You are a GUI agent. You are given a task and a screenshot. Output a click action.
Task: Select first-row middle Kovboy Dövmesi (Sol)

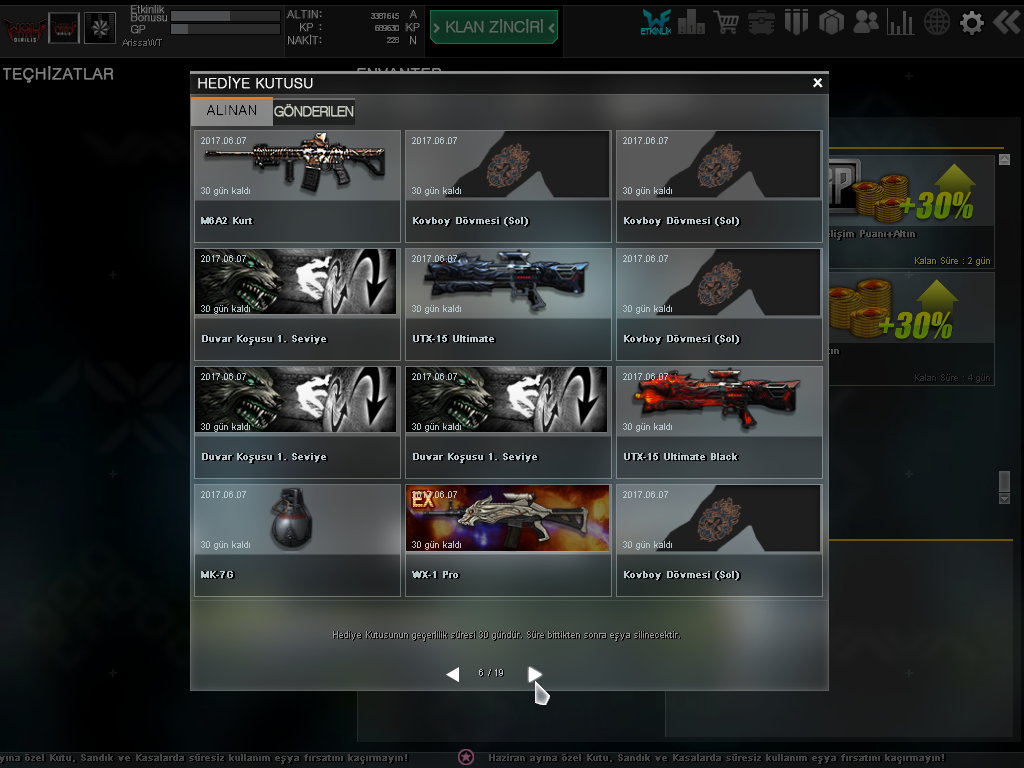(x=508, y=186)
